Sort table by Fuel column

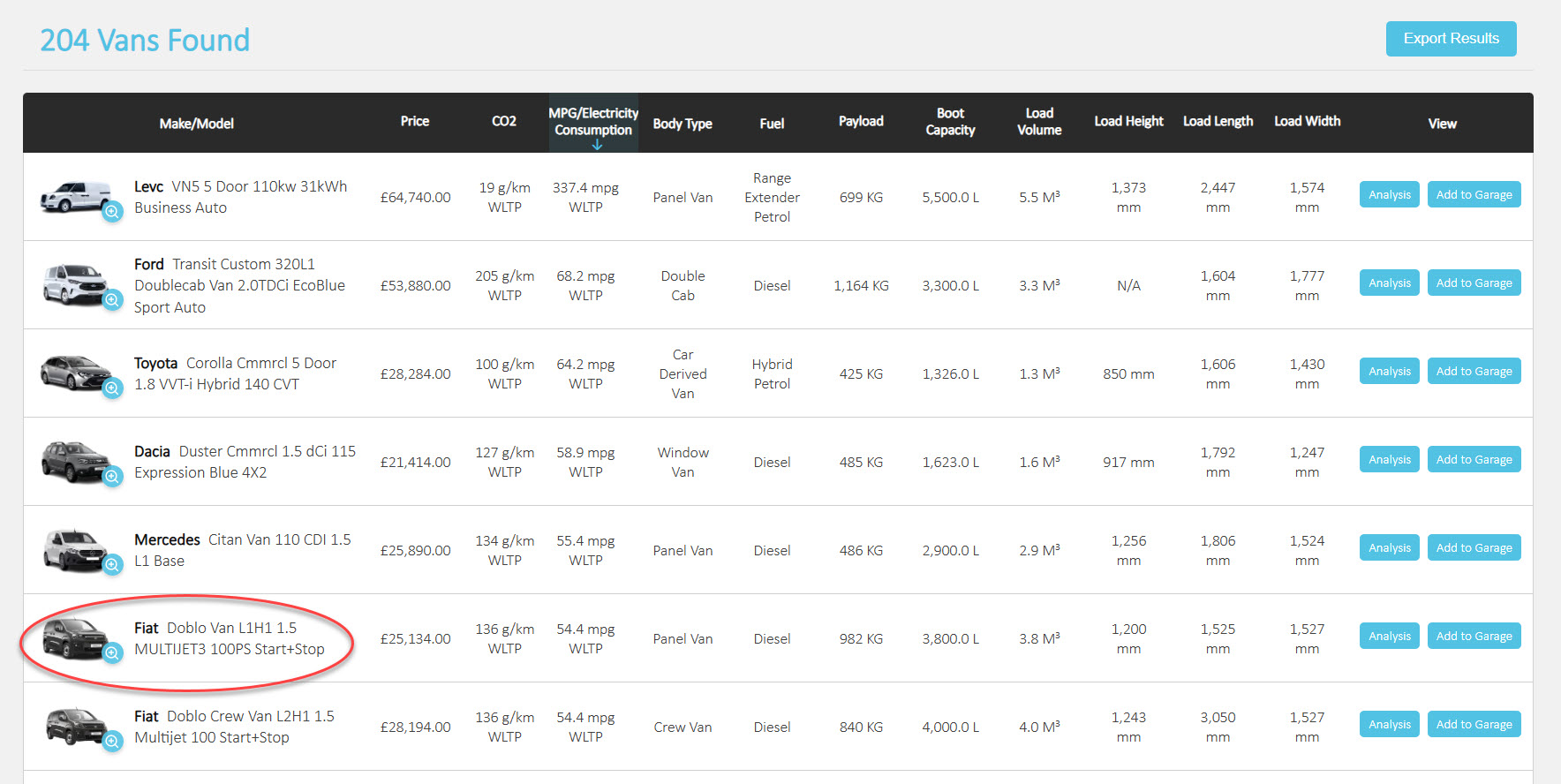pos(772,124)
